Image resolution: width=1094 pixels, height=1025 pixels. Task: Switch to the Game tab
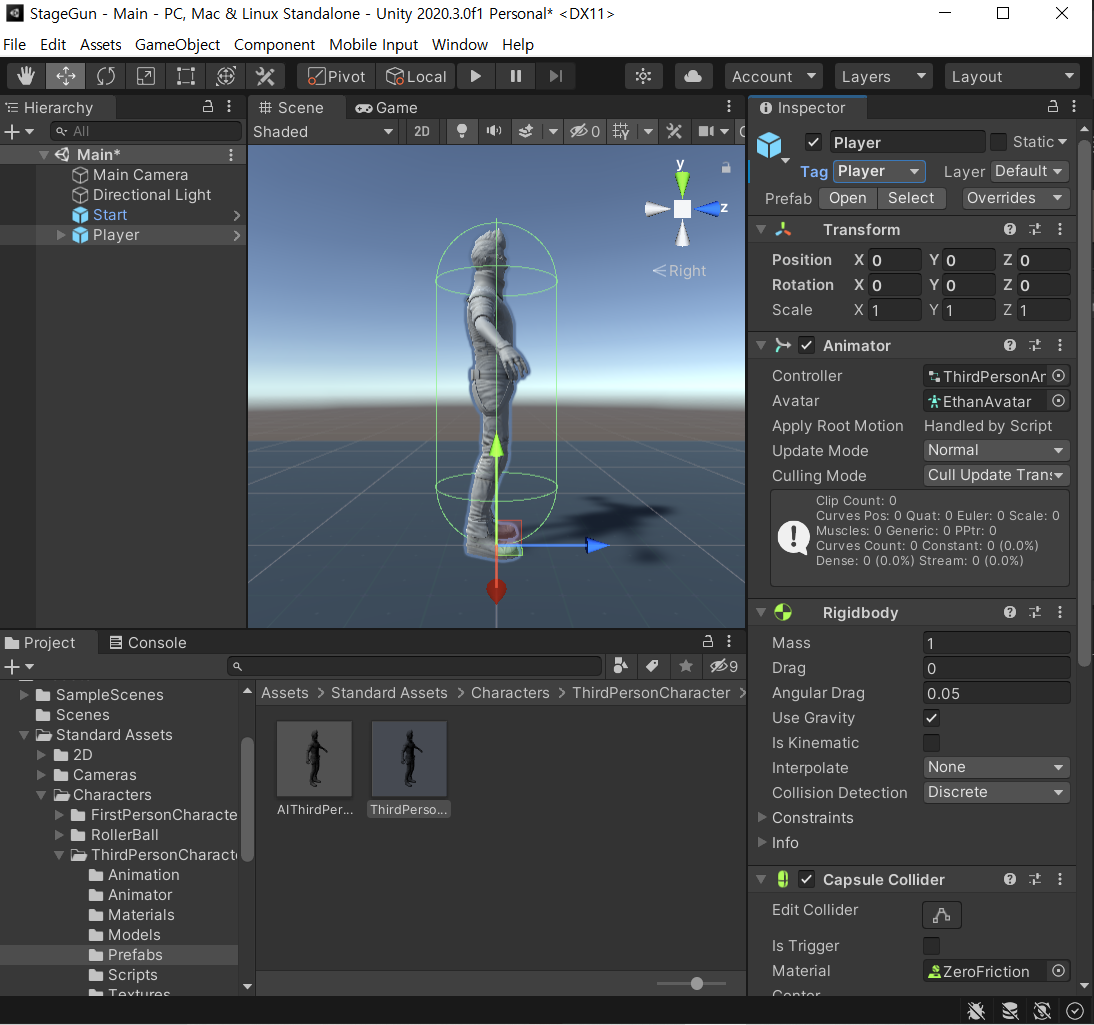click(386, 107)
